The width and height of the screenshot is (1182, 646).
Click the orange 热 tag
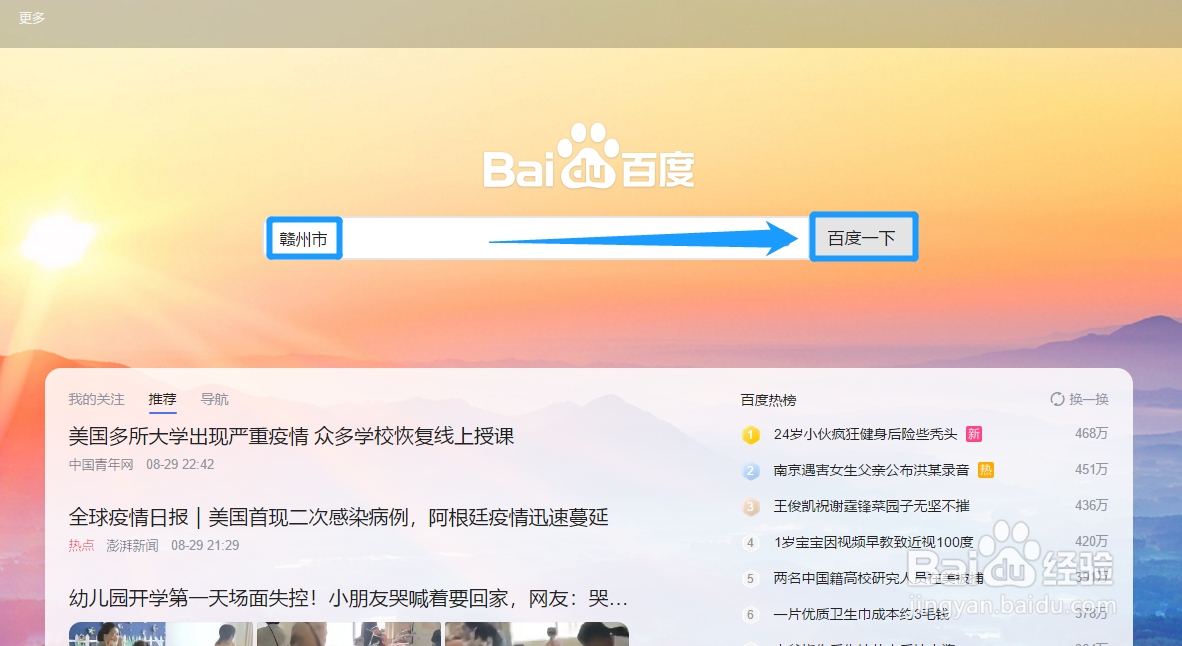pyautogui.click(x=985, y=470)
